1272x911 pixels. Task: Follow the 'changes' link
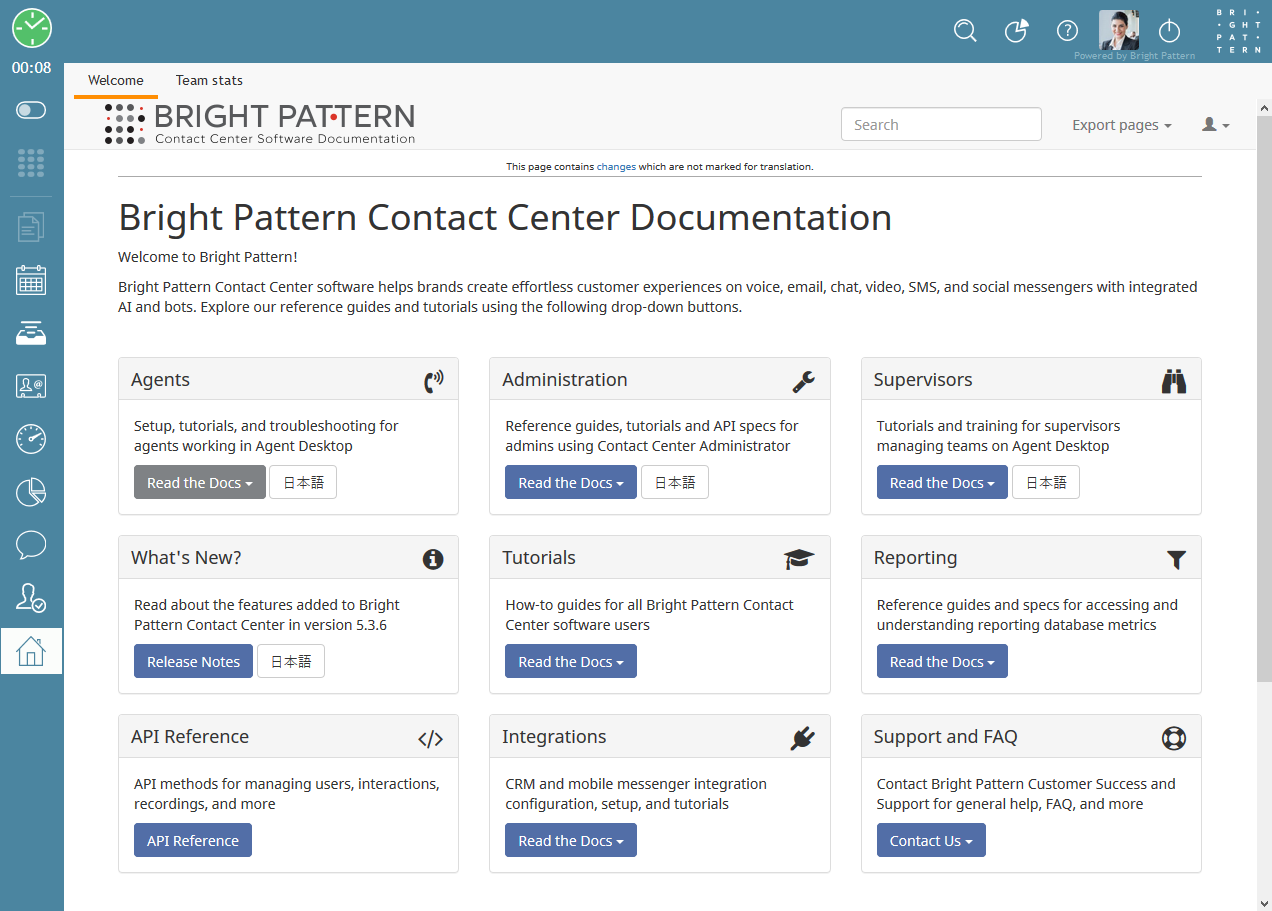point(616,167)
